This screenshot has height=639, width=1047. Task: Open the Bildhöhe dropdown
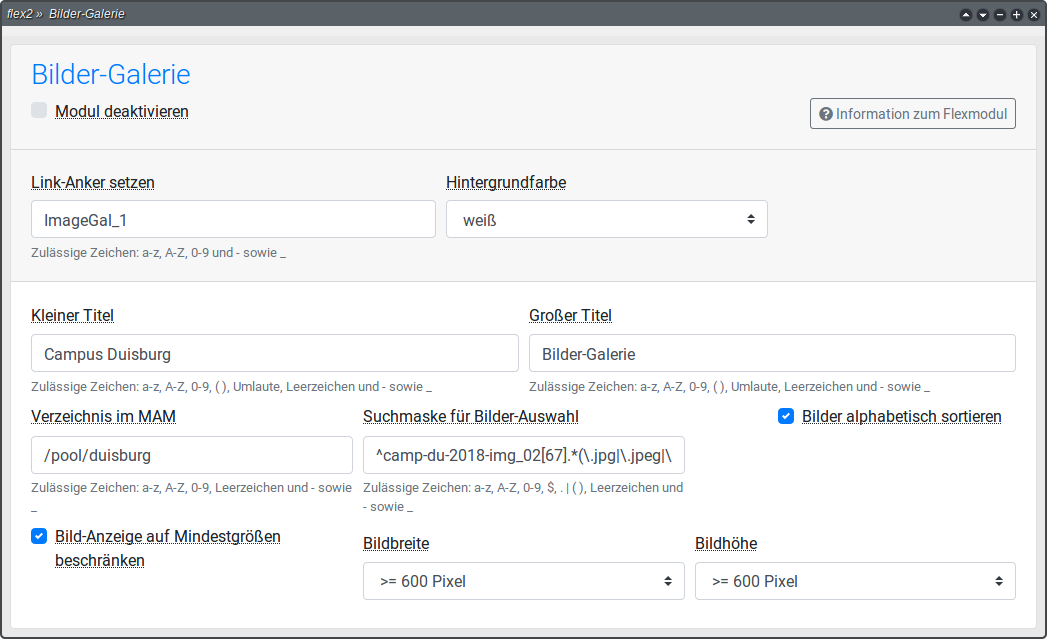[x=855, y=581]
